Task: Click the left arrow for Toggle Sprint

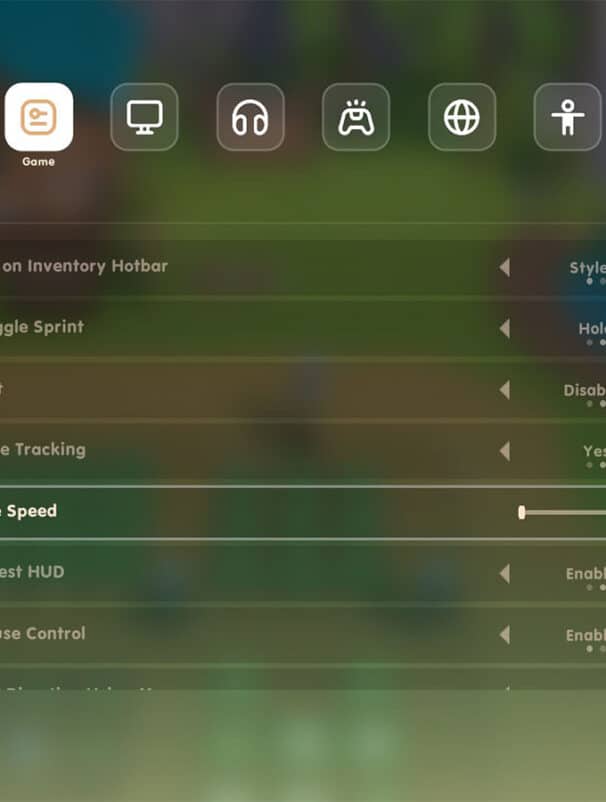Action: coord(505,328)
